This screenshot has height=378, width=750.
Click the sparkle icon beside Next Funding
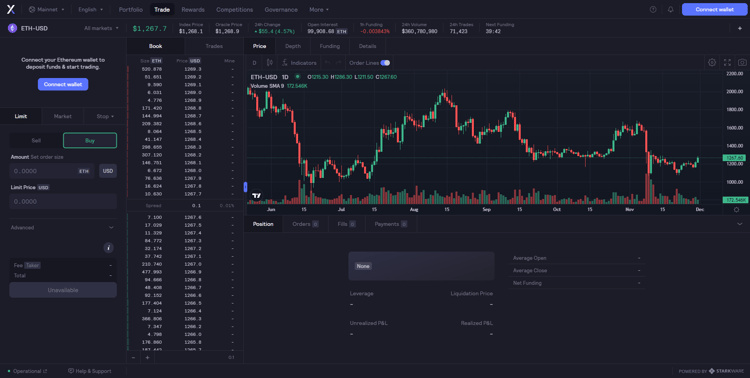(739, 28)
